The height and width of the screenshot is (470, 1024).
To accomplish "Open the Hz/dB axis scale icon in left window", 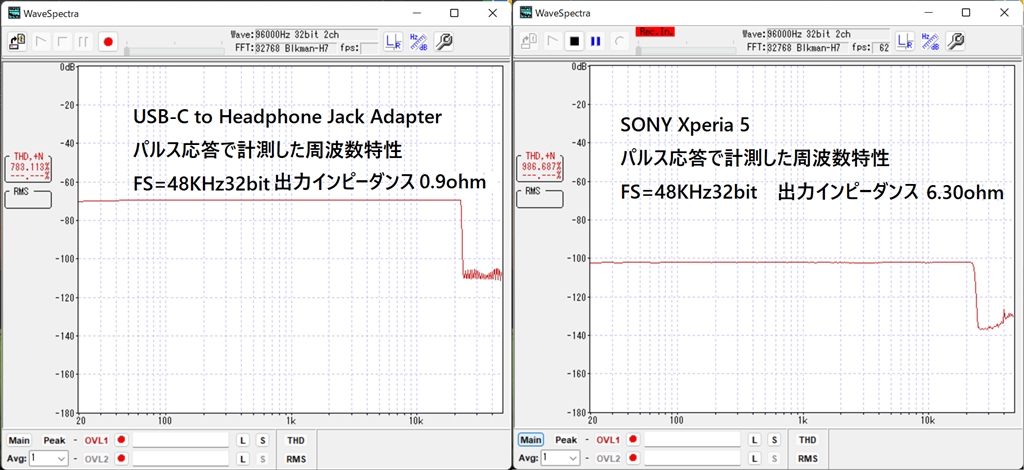I will pyautogui.click(x=418, y=42).
